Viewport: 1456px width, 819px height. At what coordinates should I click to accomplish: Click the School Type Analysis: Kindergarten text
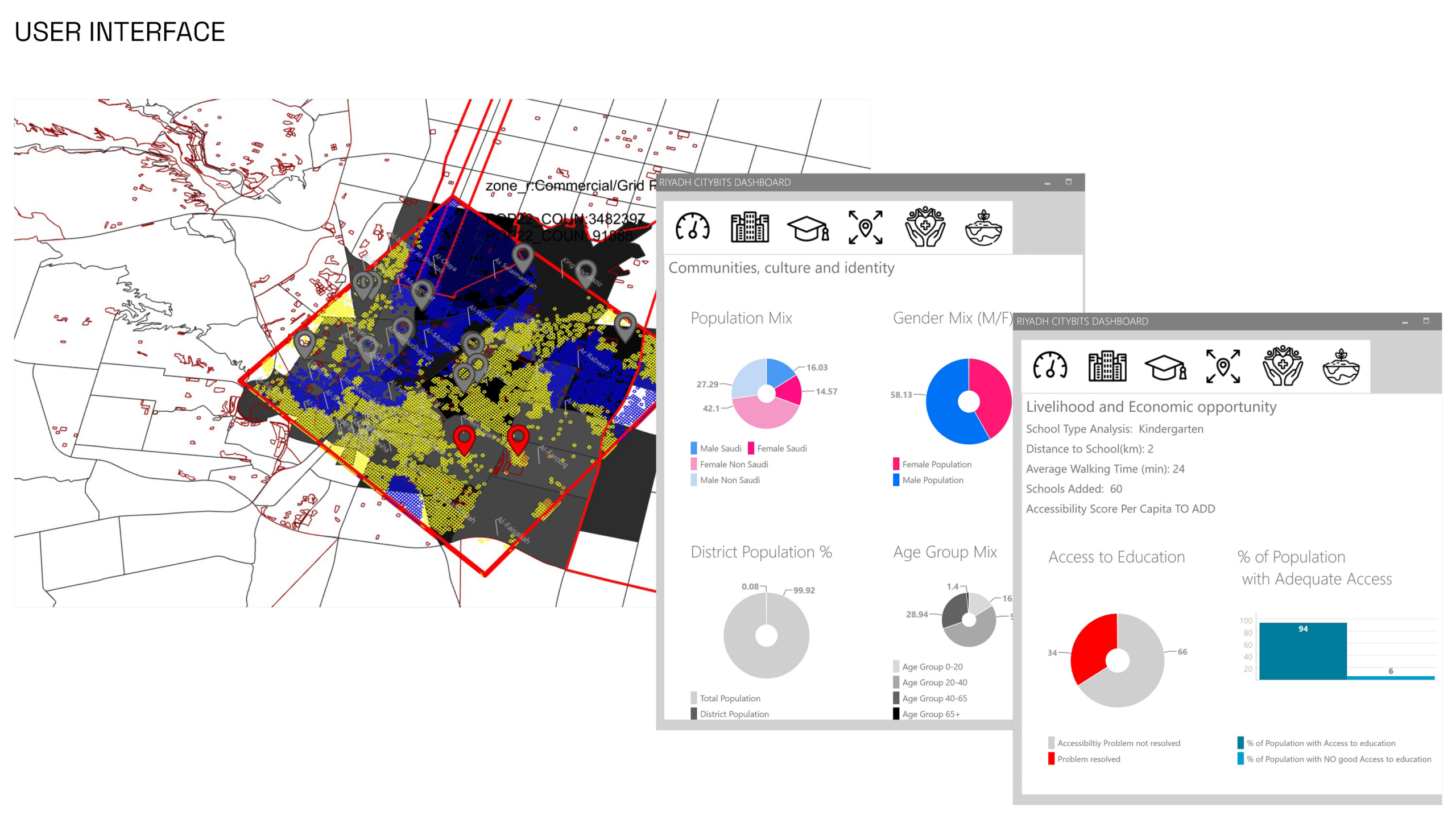click(x=1114, y=429)
